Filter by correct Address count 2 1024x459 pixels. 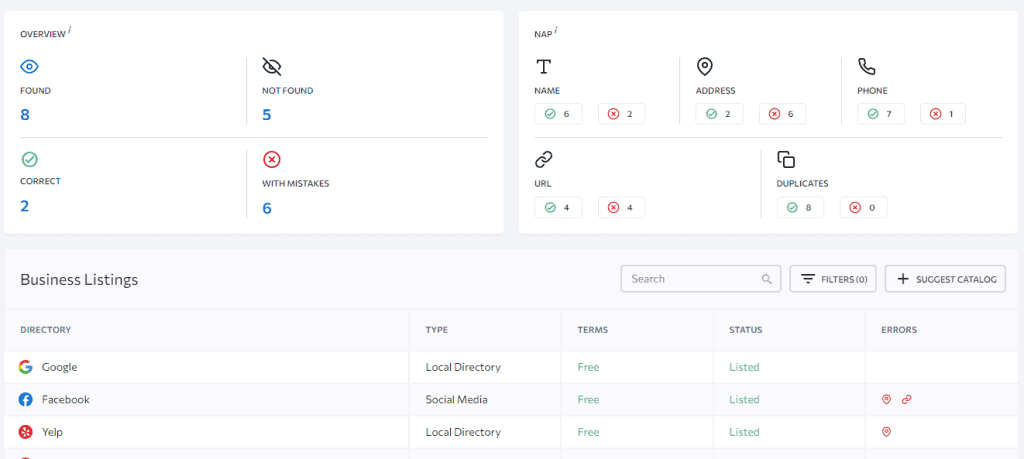pos(719,114)
